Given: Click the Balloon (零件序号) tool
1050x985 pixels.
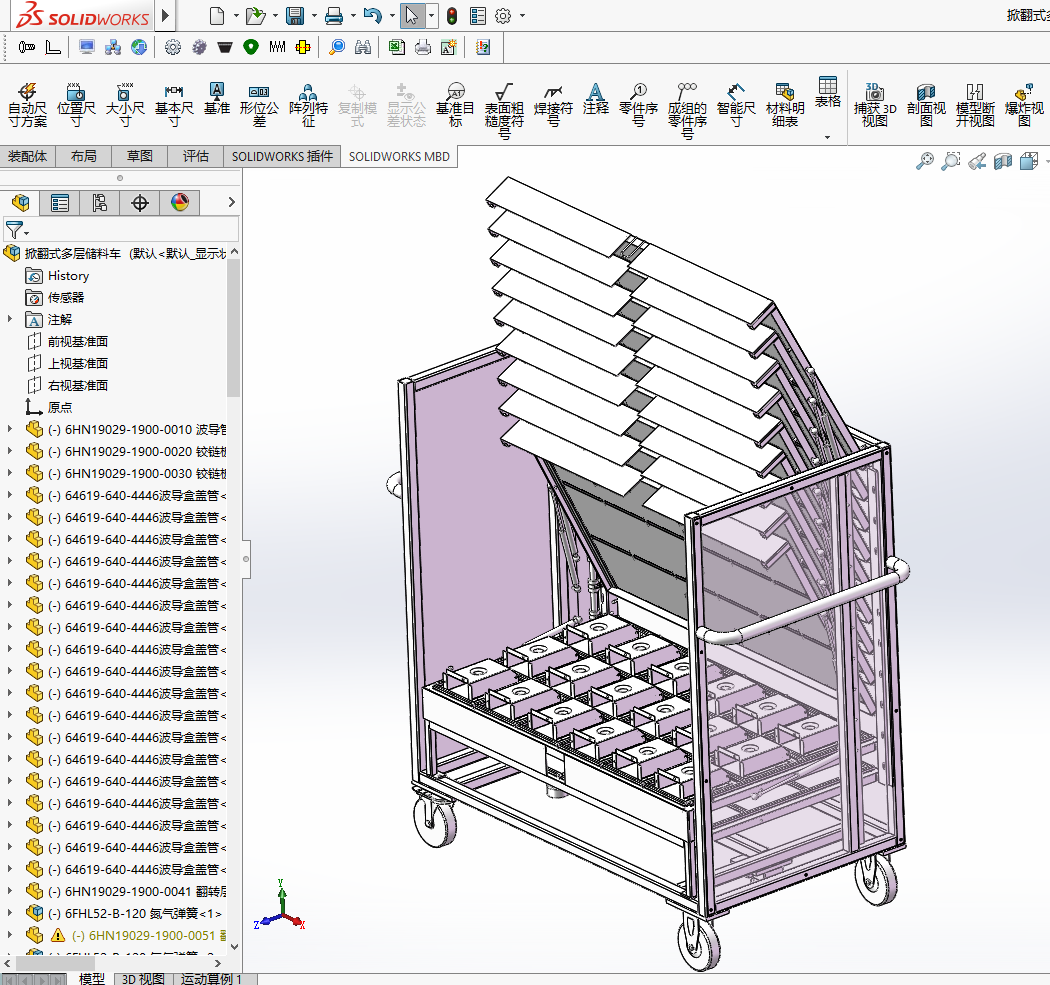Looking at the screenshot, I should (x=638, y=105).
